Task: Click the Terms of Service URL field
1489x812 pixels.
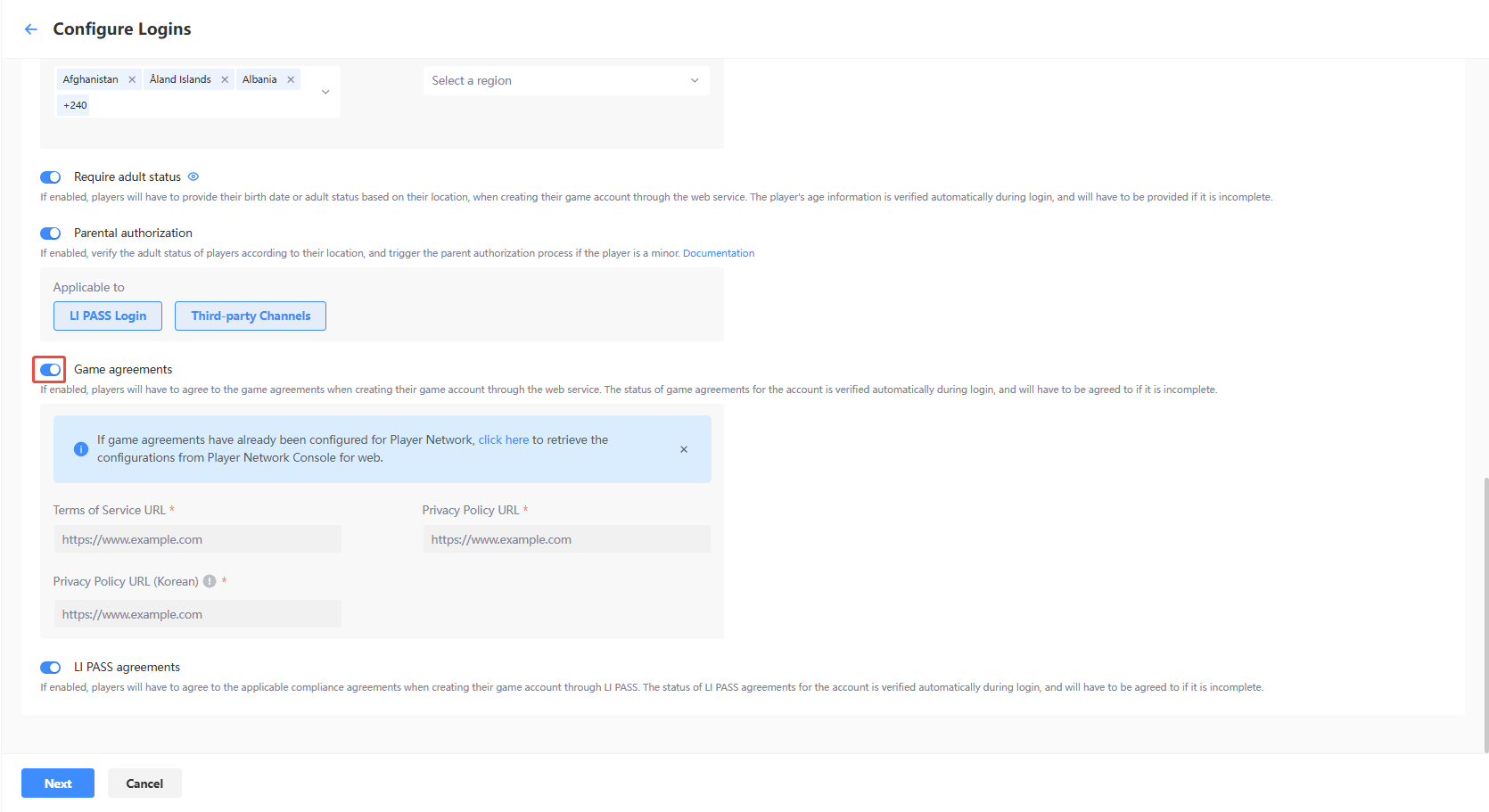Action: 197,539
